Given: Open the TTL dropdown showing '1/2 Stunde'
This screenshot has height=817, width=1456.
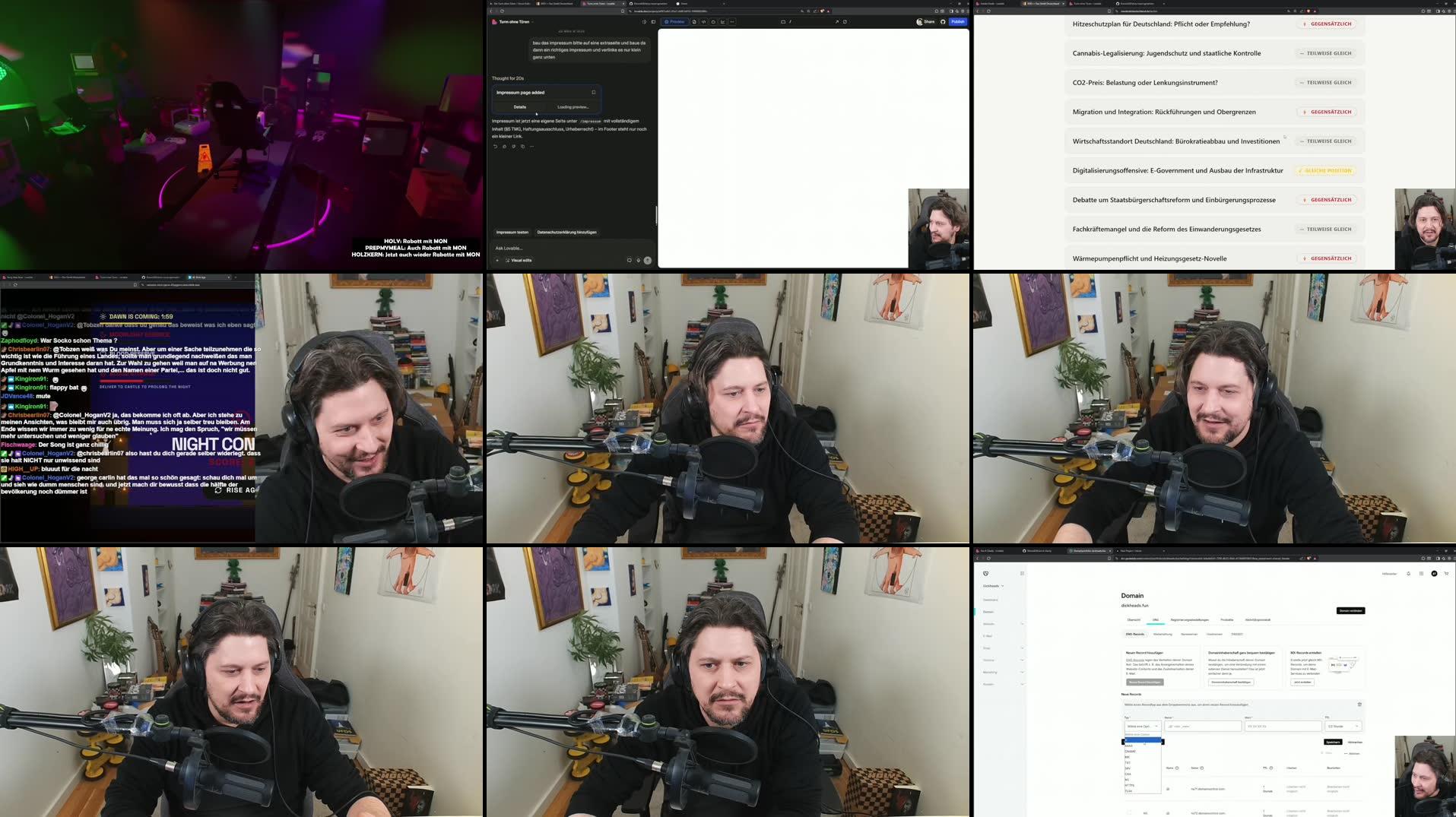Looking at the screenshot, I should point(1343,726).
